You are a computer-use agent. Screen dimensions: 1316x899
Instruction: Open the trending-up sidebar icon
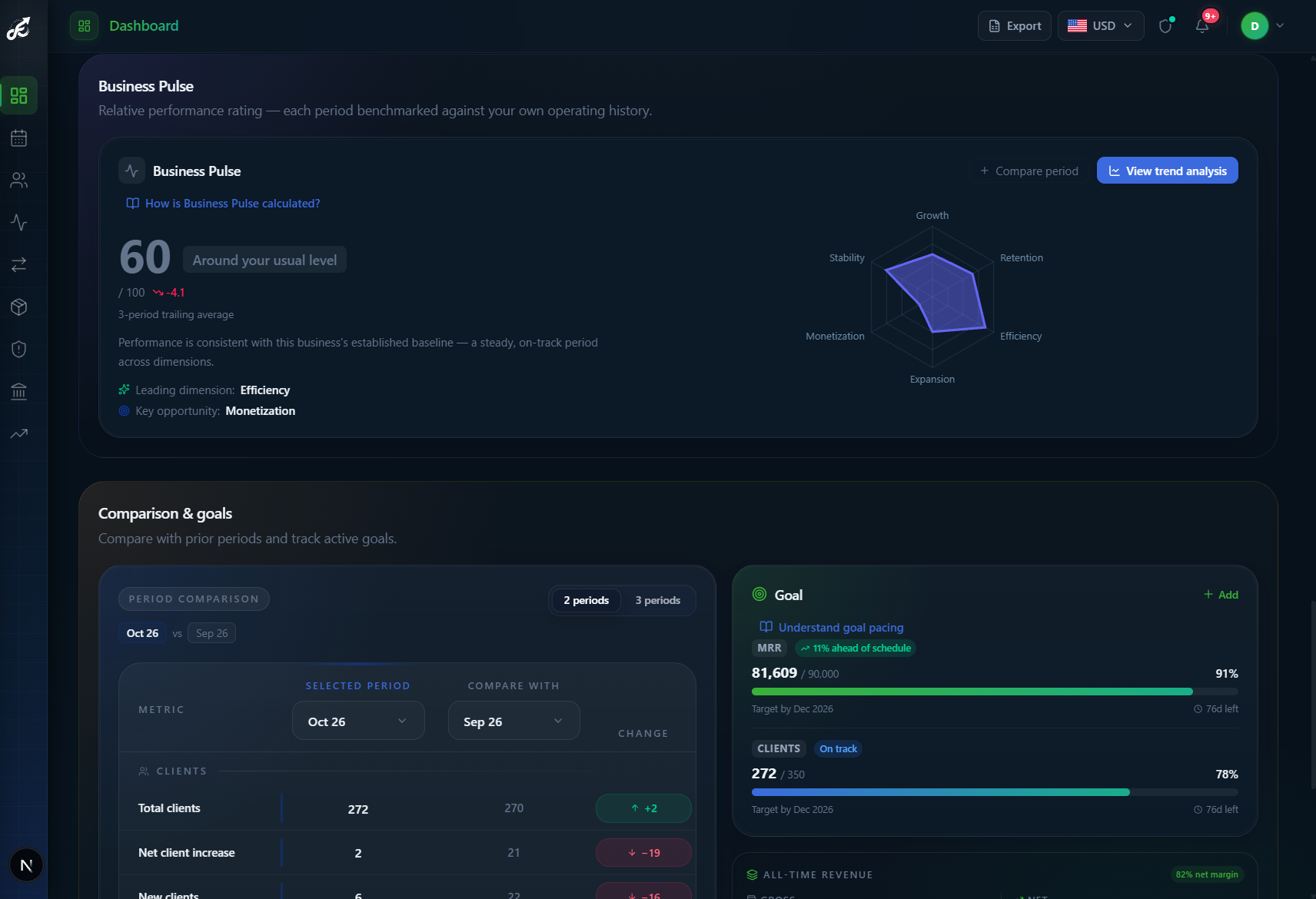tap(19, 434)
